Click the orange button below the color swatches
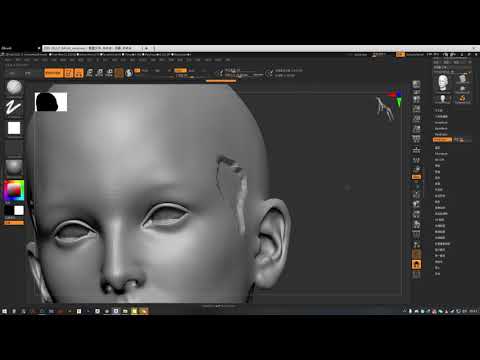Screen dimensions: 480x360 tap(14, 222)
